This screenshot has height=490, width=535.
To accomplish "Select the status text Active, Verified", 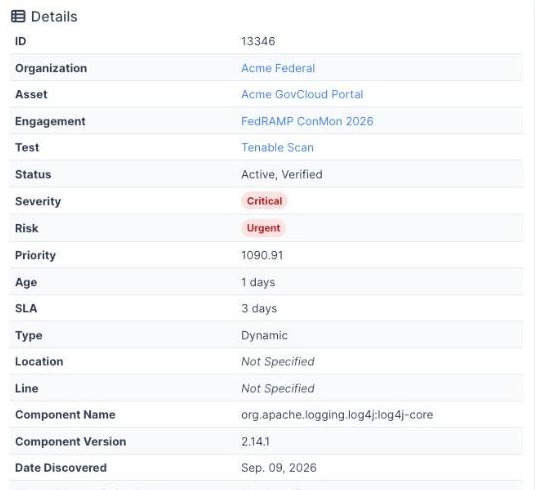I will [281, 174].
